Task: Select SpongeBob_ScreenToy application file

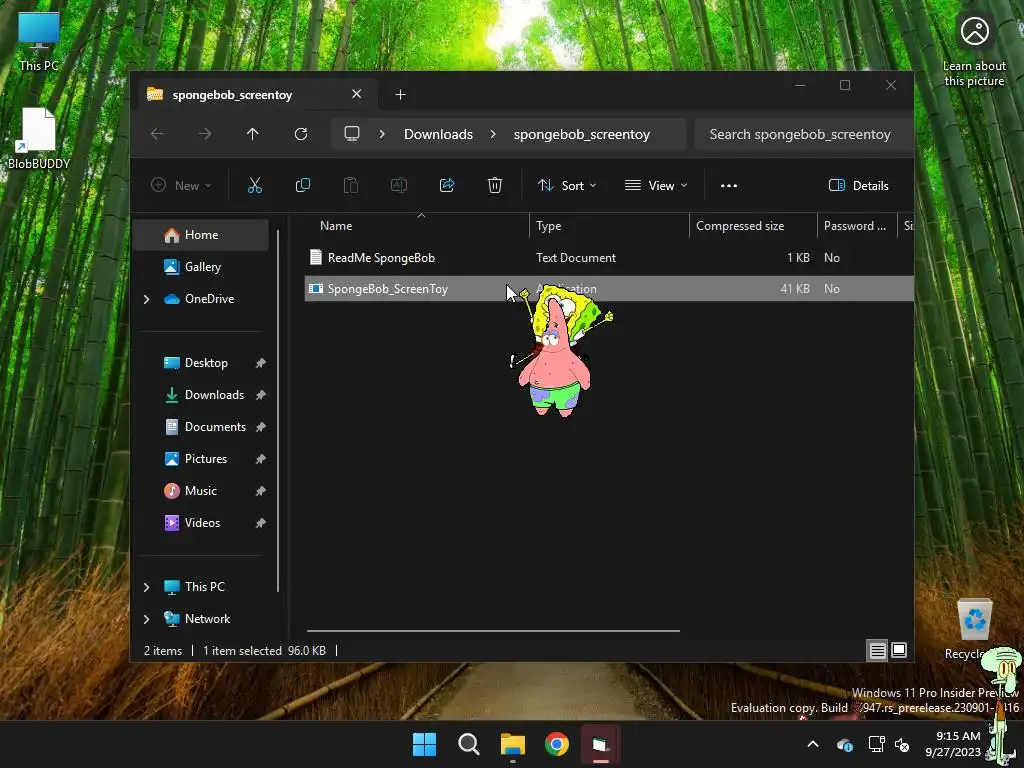Action: [609, 289]
